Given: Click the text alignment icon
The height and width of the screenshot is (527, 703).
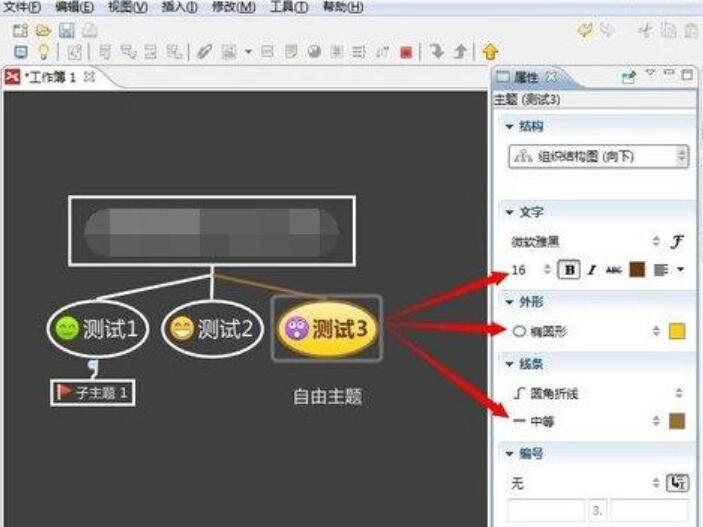Looking at the screenshot, I should click(x=661, y=270).
